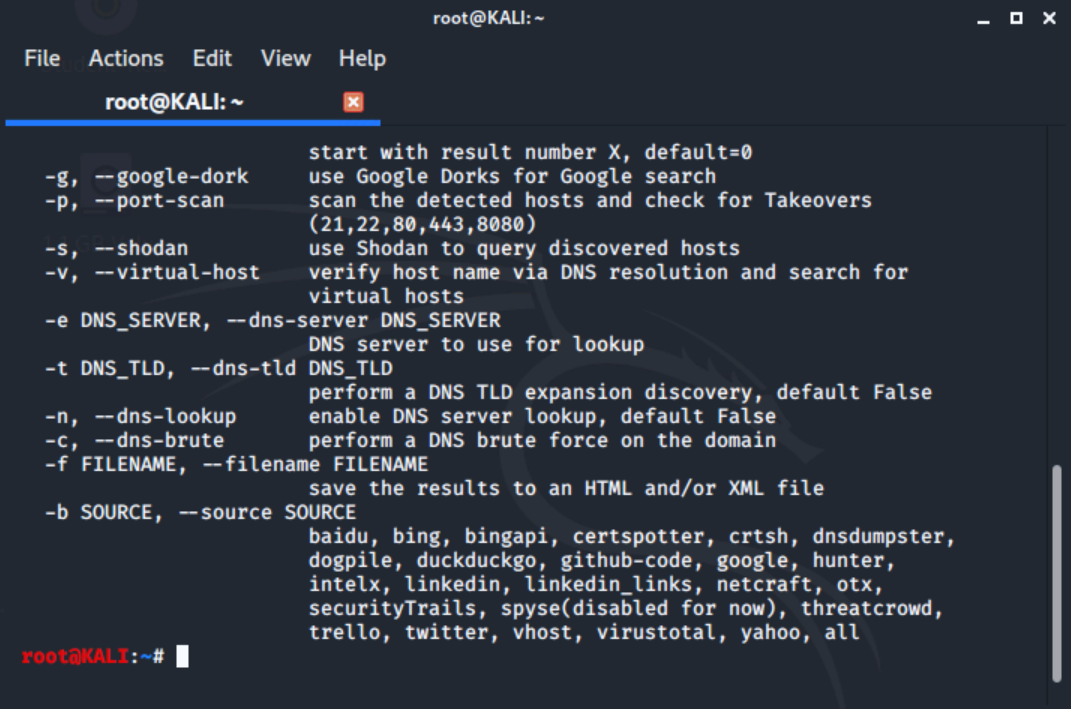Click the red root@KALI prompt text
1071x709 pixels.
76,656
